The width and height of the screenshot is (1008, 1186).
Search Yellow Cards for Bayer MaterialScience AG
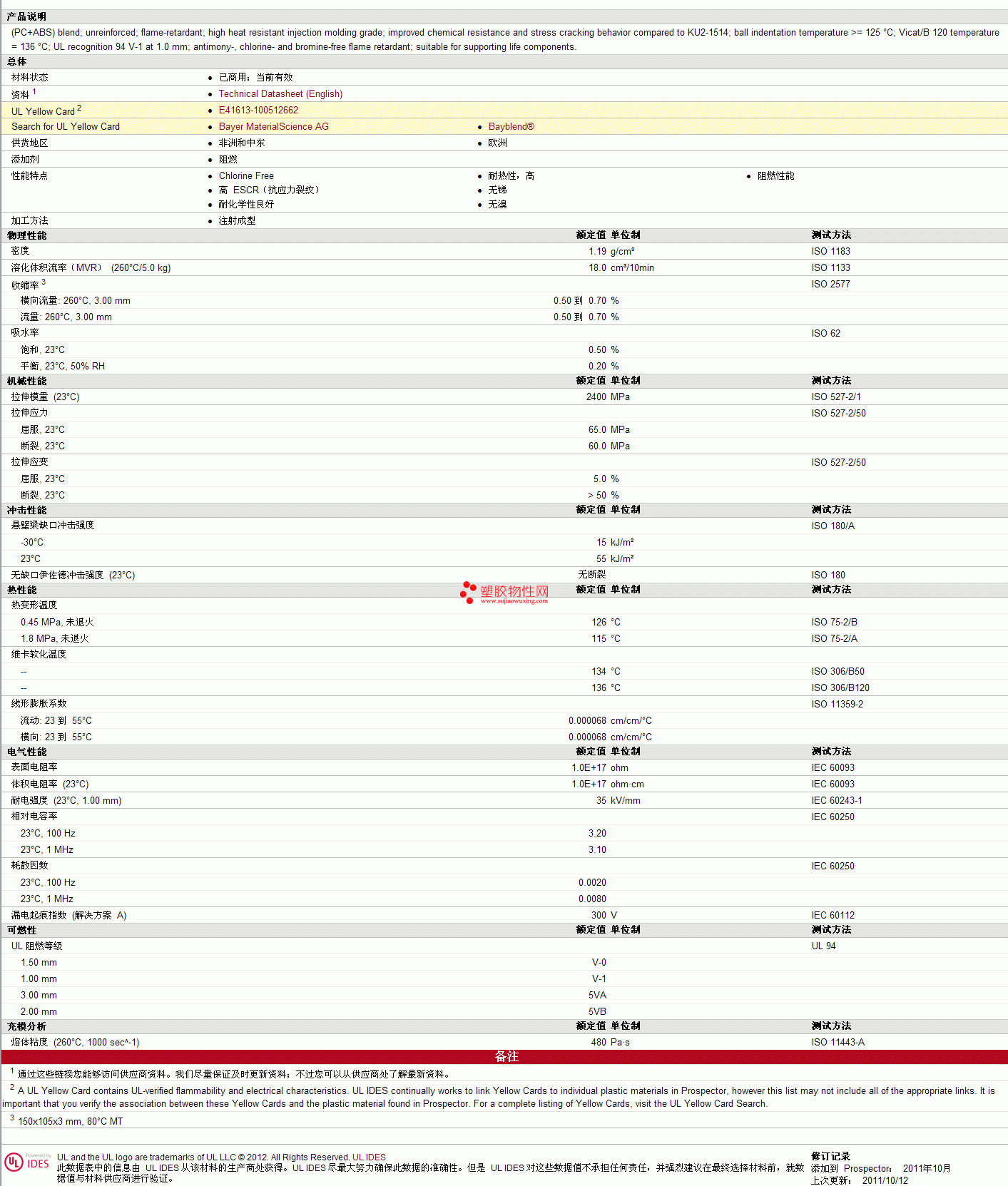(274, 126)
